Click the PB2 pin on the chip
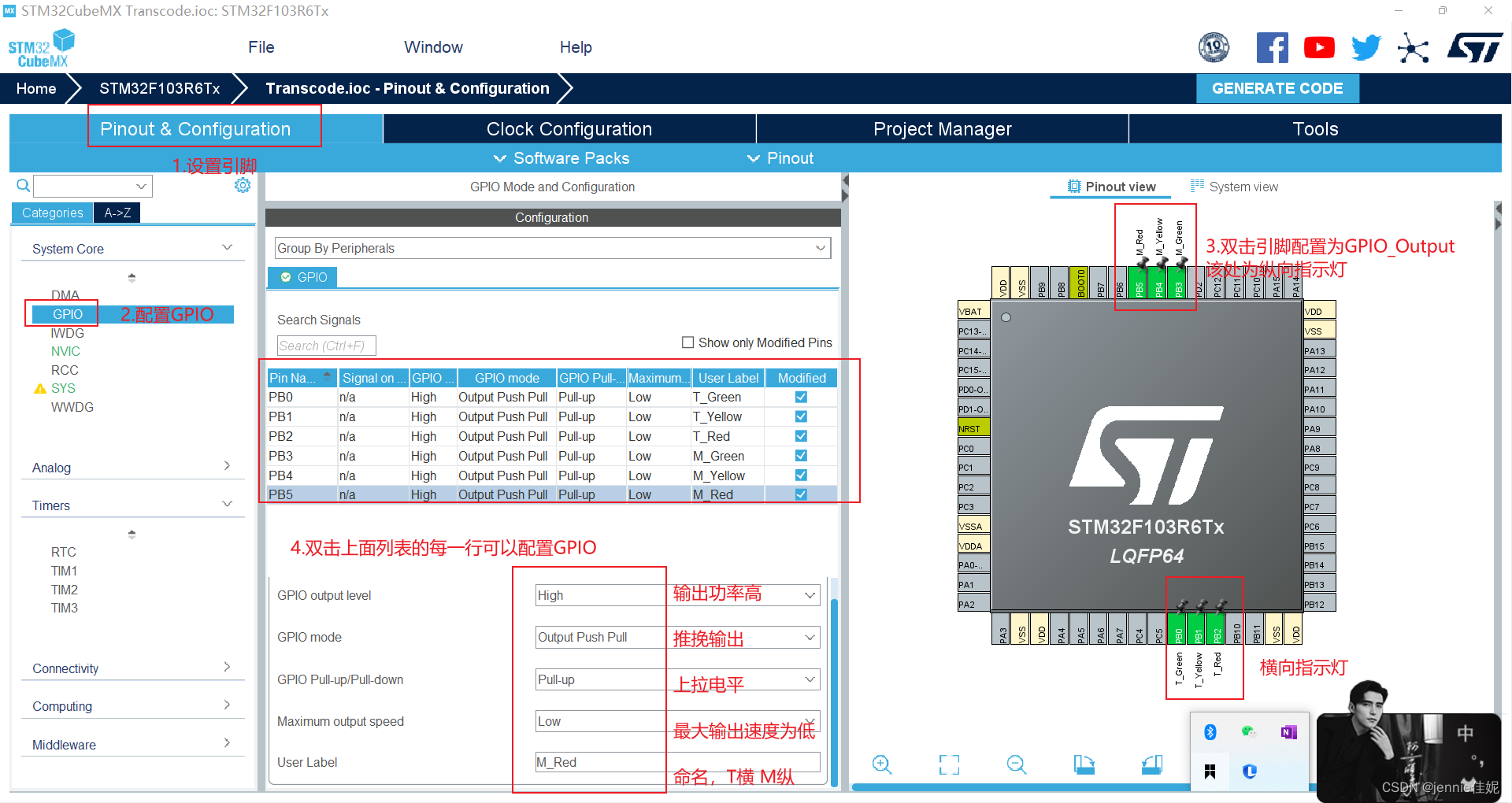This screenshot has height=803, width=1512. [x=1217, y=629]
